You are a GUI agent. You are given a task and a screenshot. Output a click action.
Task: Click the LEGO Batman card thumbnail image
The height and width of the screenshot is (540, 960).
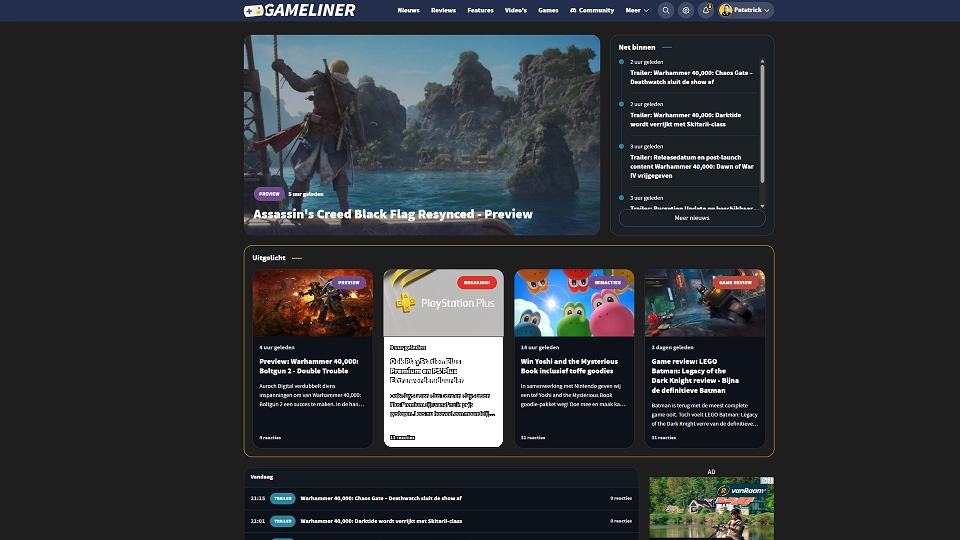tap(705, 303)
